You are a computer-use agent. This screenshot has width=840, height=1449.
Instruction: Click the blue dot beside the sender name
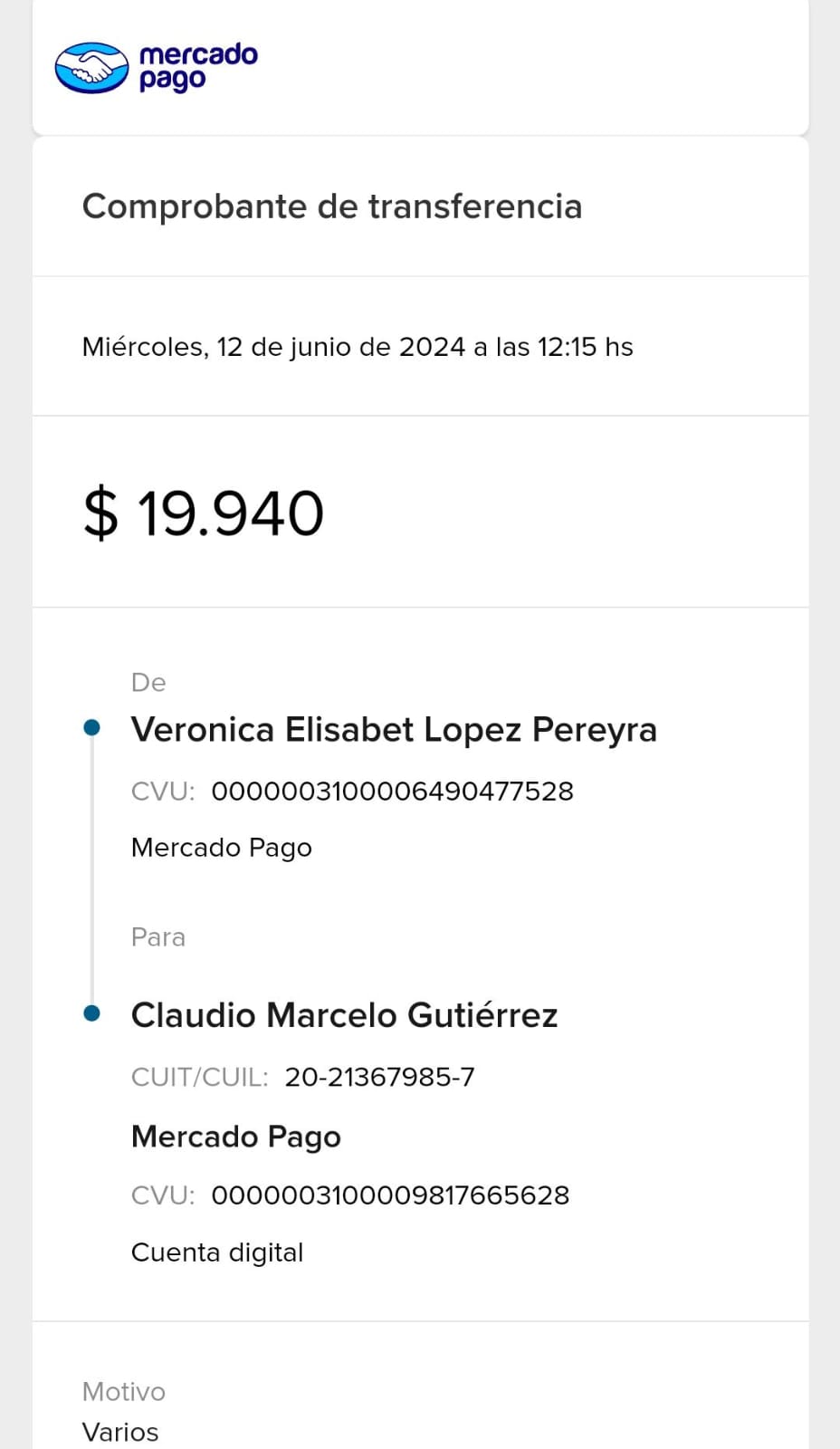click(x=91, y=727)
